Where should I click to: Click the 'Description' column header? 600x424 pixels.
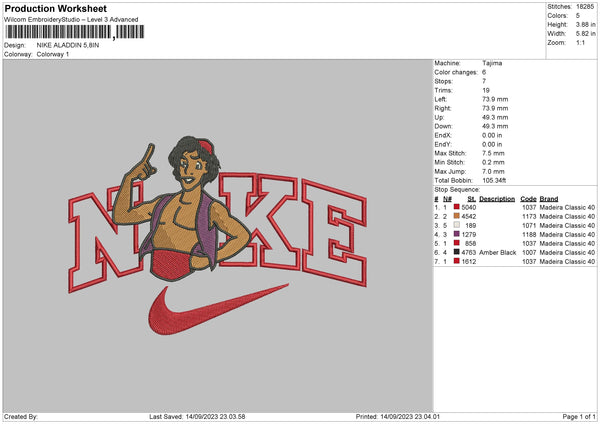tap(497, 199)
